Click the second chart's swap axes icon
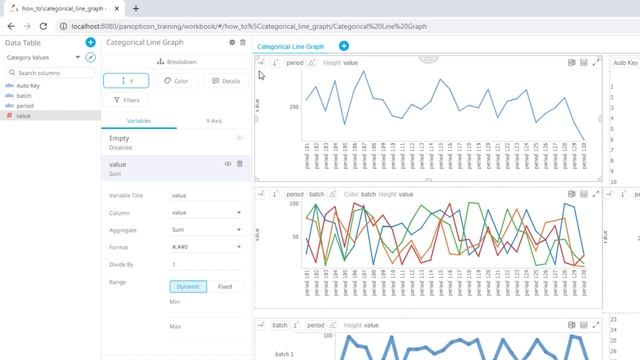The height and width of the screenshot is (360, 640). click(x=261, y=194)
